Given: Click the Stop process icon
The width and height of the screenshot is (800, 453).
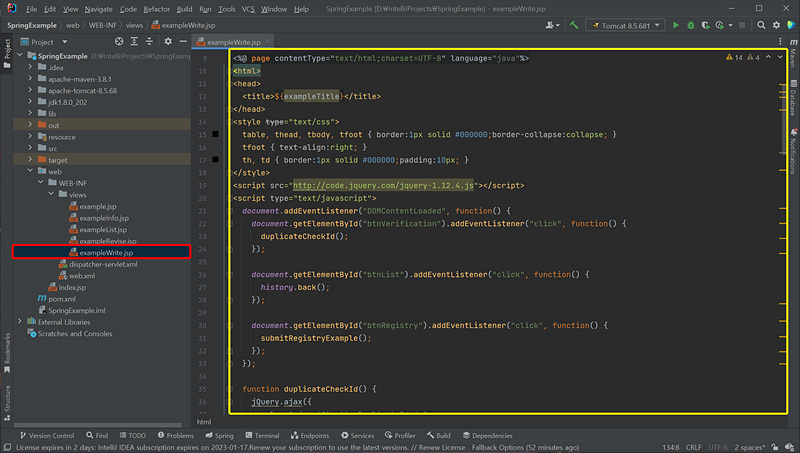Looking at the screenshot, I should [742, 25].
